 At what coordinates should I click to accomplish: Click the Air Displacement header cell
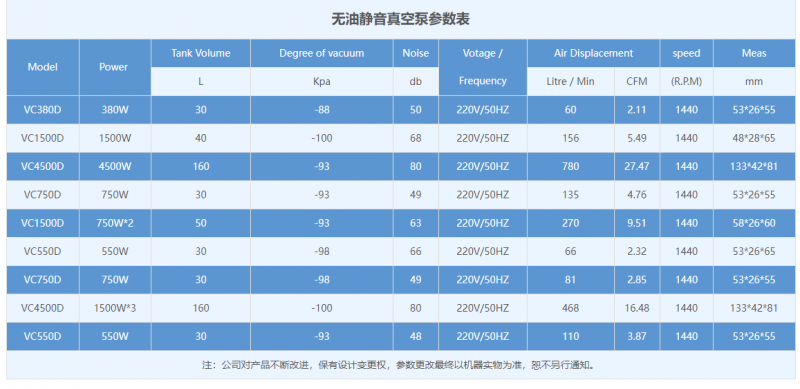click(x=593, y=53)
